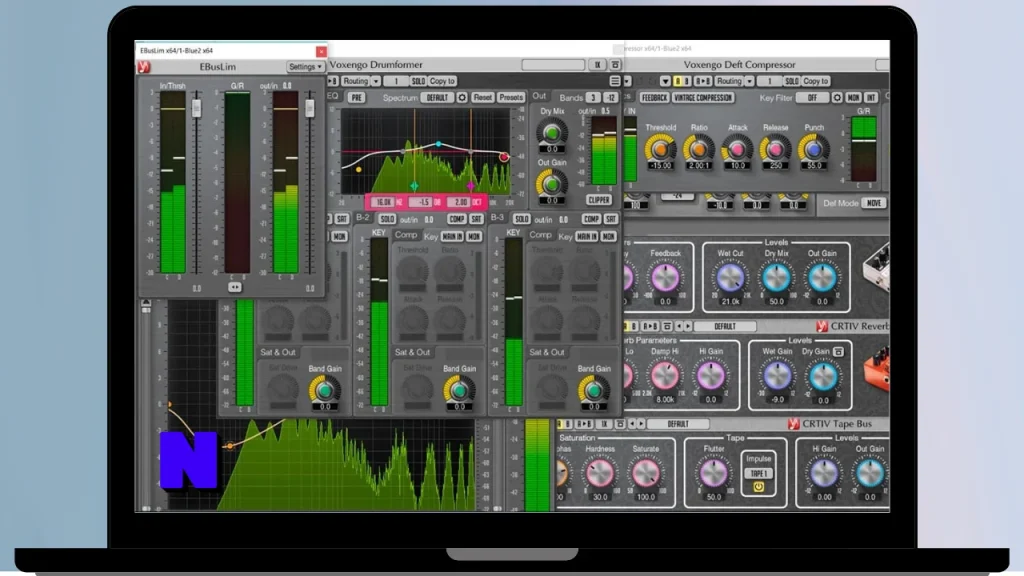Click the Deft Compressor Ratio knob
Screen dimensions: 1024x576
point(698,149)
